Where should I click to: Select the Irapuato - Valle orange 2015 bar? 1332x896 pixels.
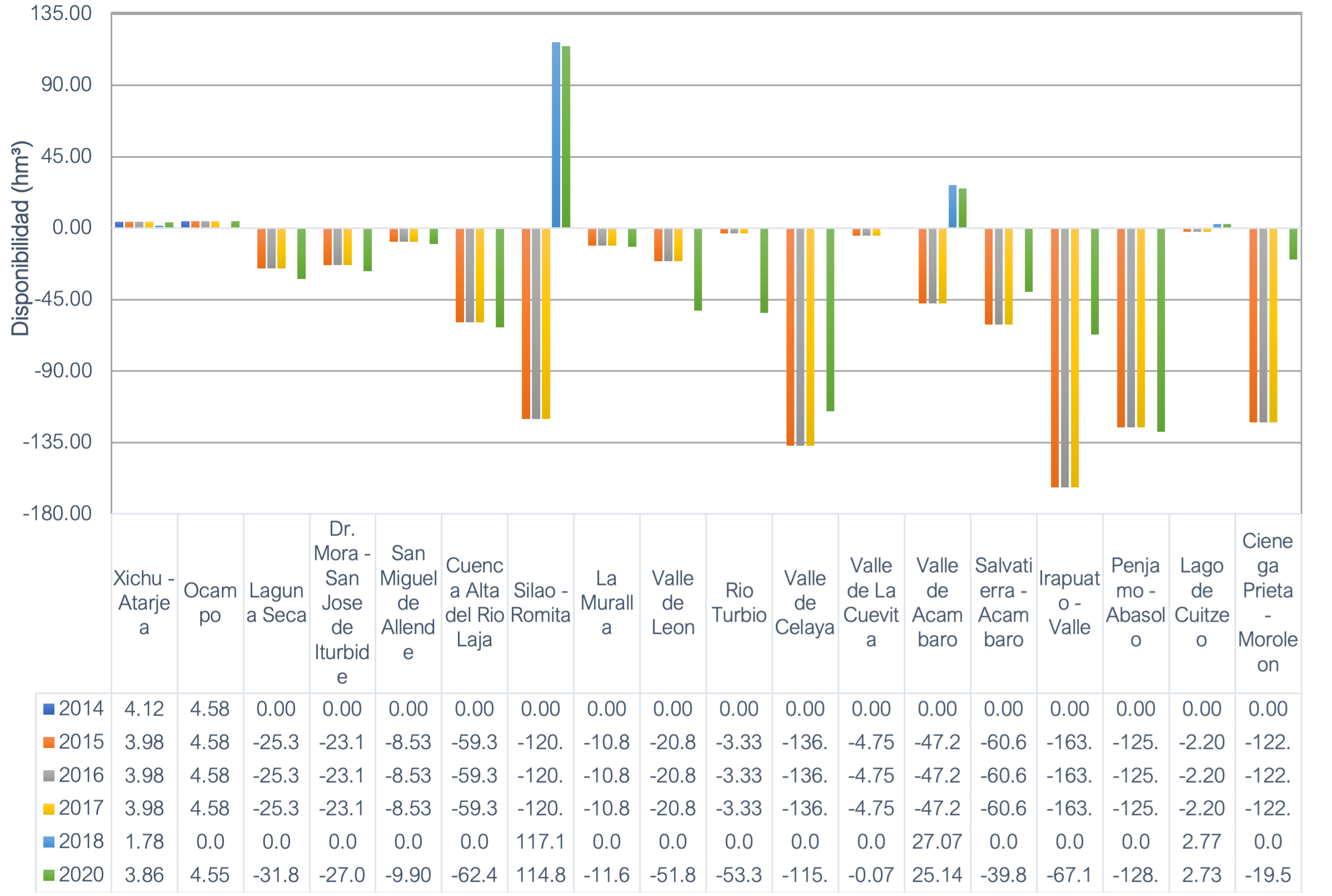tap(1055, 357)
